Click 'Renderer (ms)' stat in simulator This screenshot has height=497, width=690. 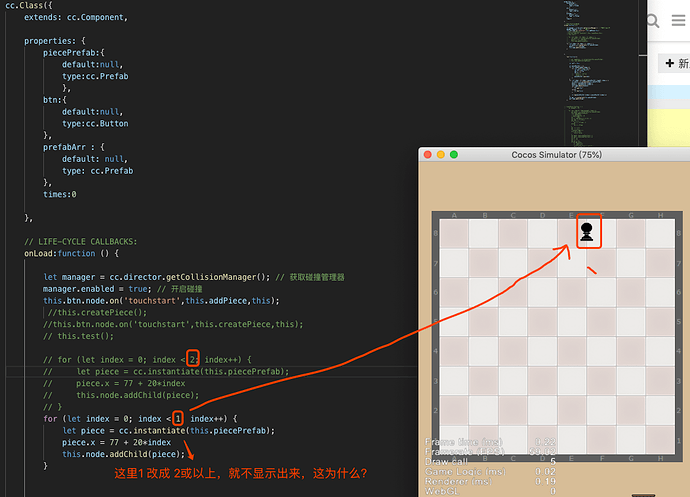(458, 482)
